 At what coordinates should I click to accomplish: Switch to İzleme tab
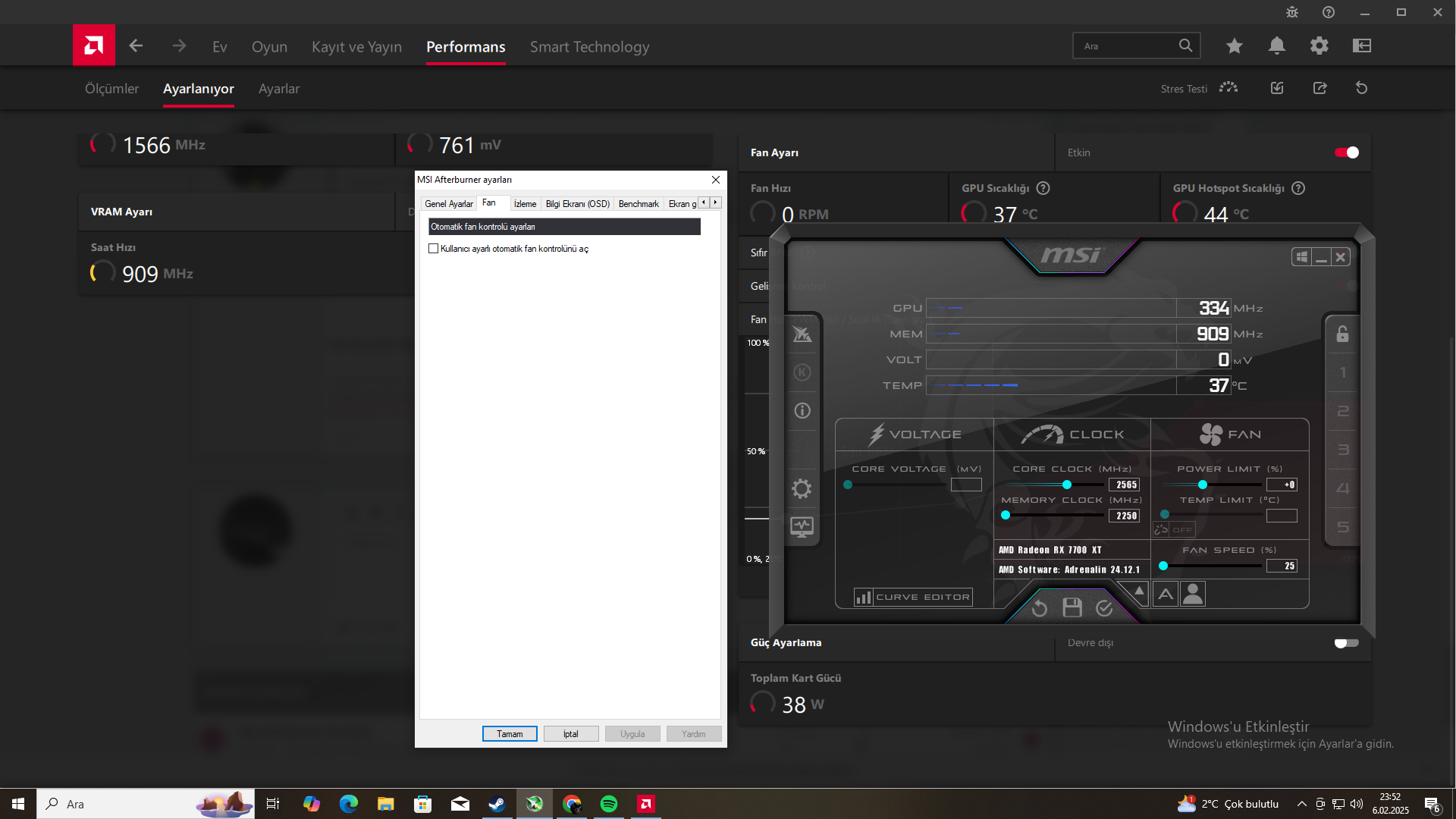coord(525,204)
